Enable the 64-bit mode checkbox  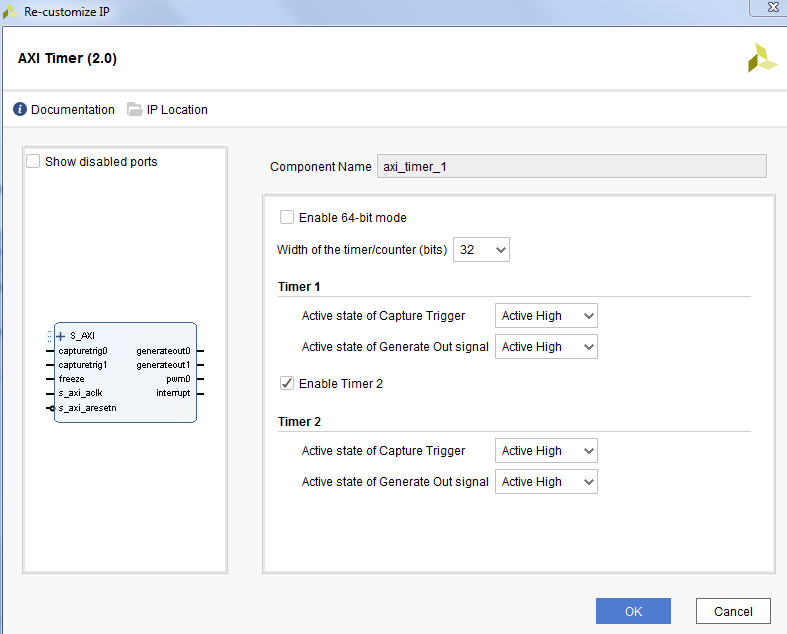[288, 217]
